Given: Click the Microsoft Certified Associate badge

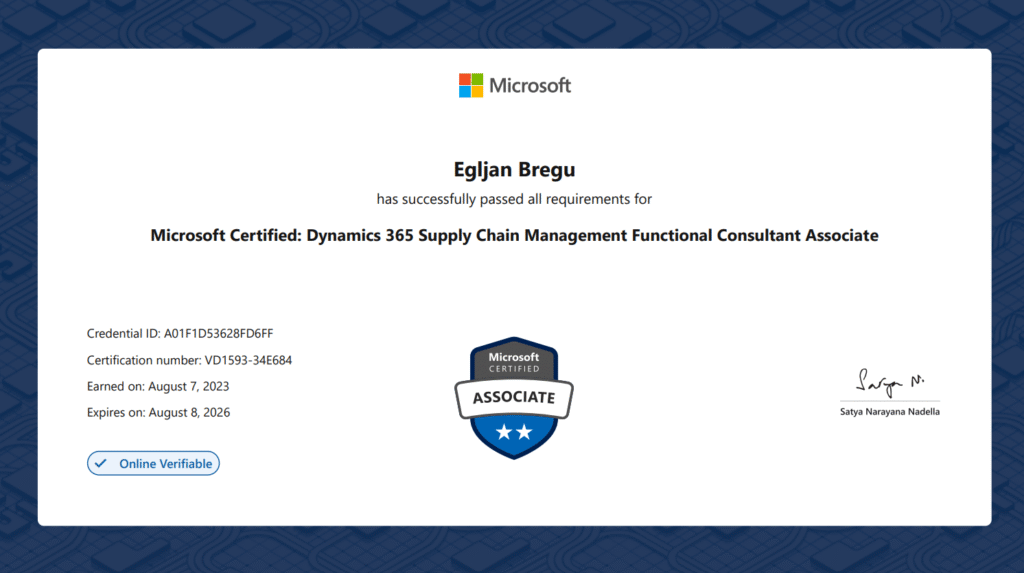Looking at the screenshot, I should coord(514,398).
